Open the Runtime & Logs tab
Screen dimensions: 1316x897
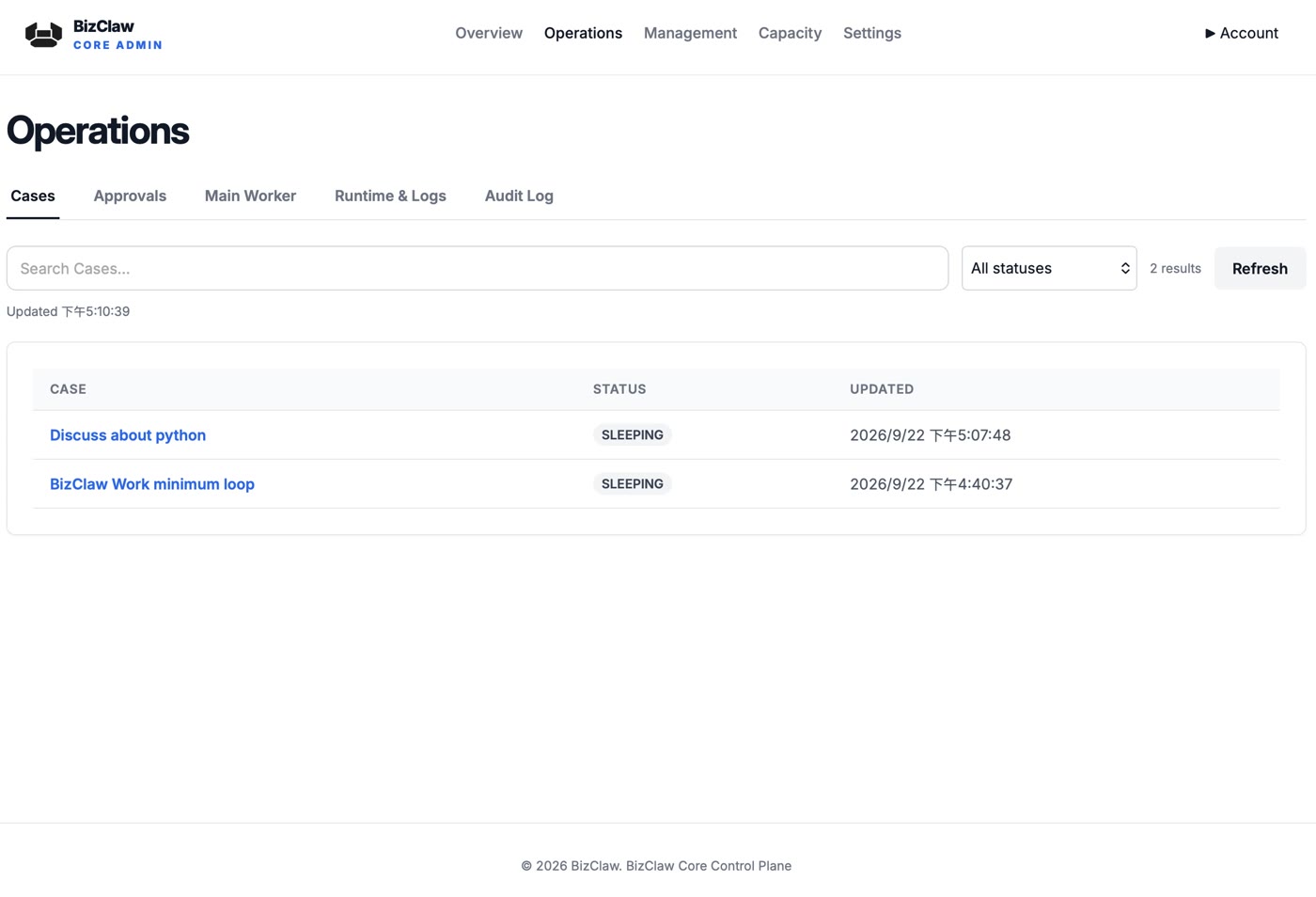(390, 196)
